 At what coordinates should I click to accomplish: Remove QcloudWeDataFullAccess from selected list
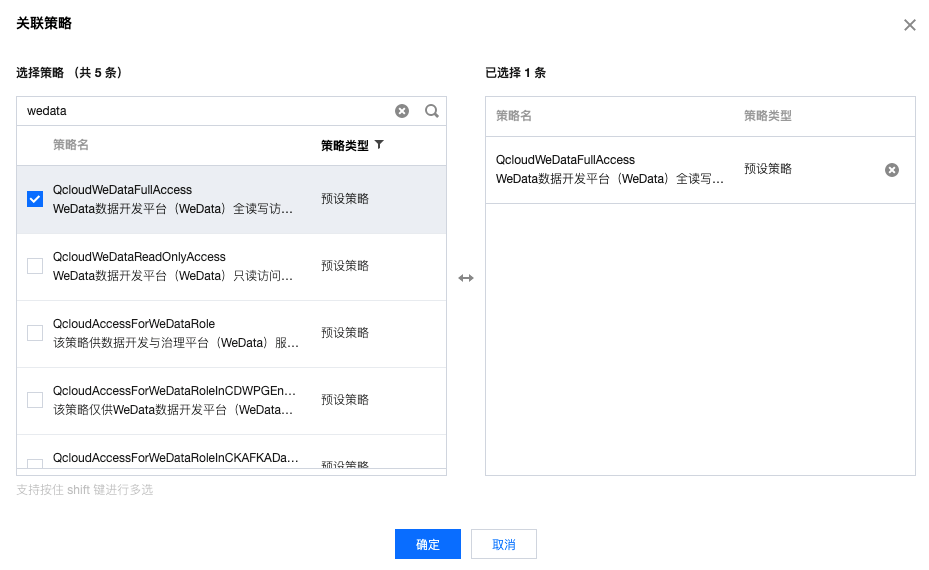(892, 170)
